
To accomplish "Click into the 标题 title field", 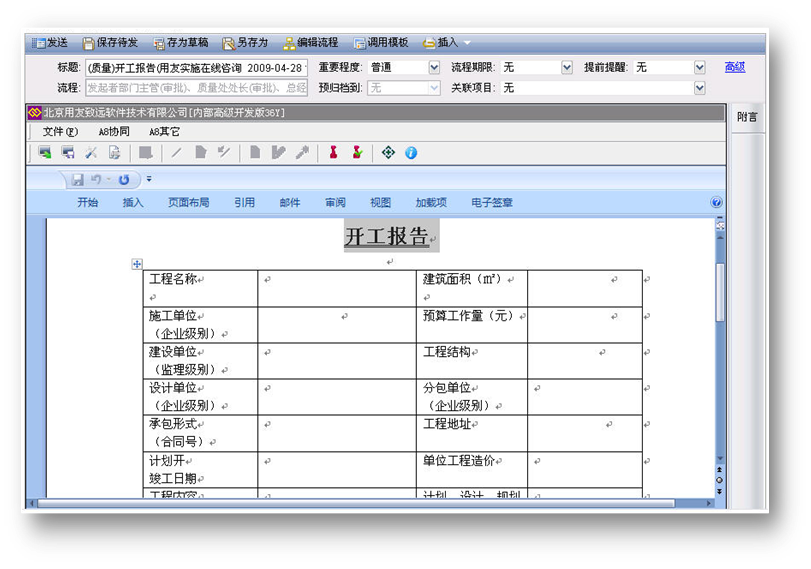I will pos(195,68).
